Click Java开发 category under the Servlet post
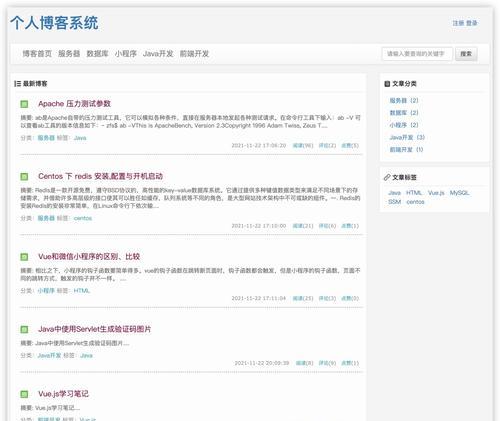500x421 pixels. (x=49, y=355)
